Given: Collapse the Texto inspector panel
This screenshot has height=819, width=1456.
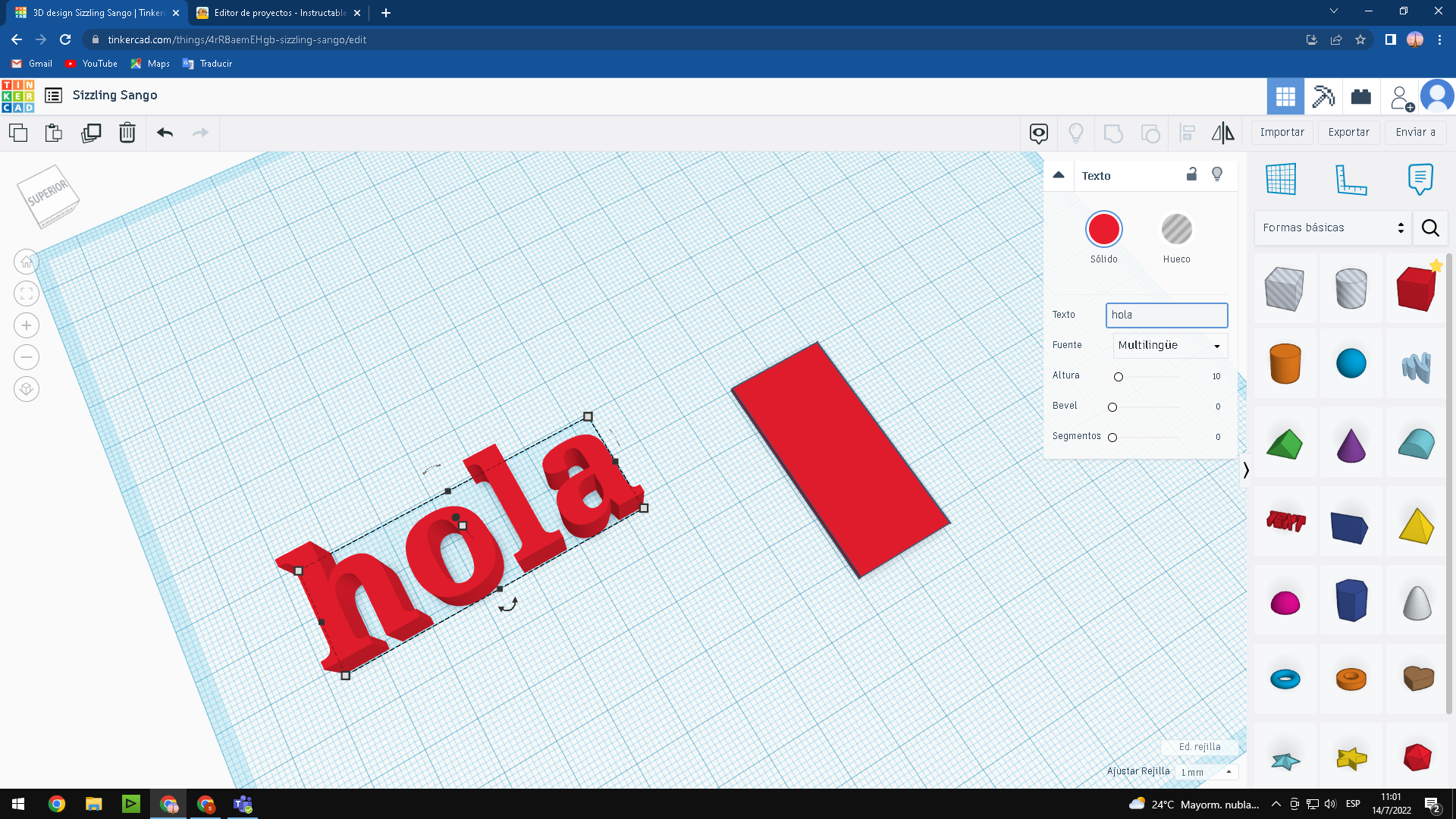Looking at the screenshot, I should (x=1059, y=175).
